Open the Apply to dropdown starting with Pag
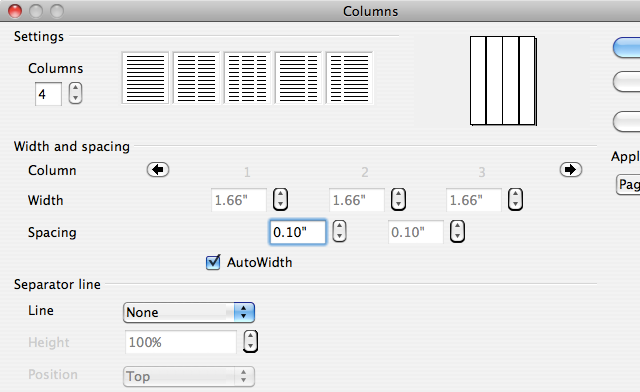This screenshot has height=392, width=640. (628, 185)
